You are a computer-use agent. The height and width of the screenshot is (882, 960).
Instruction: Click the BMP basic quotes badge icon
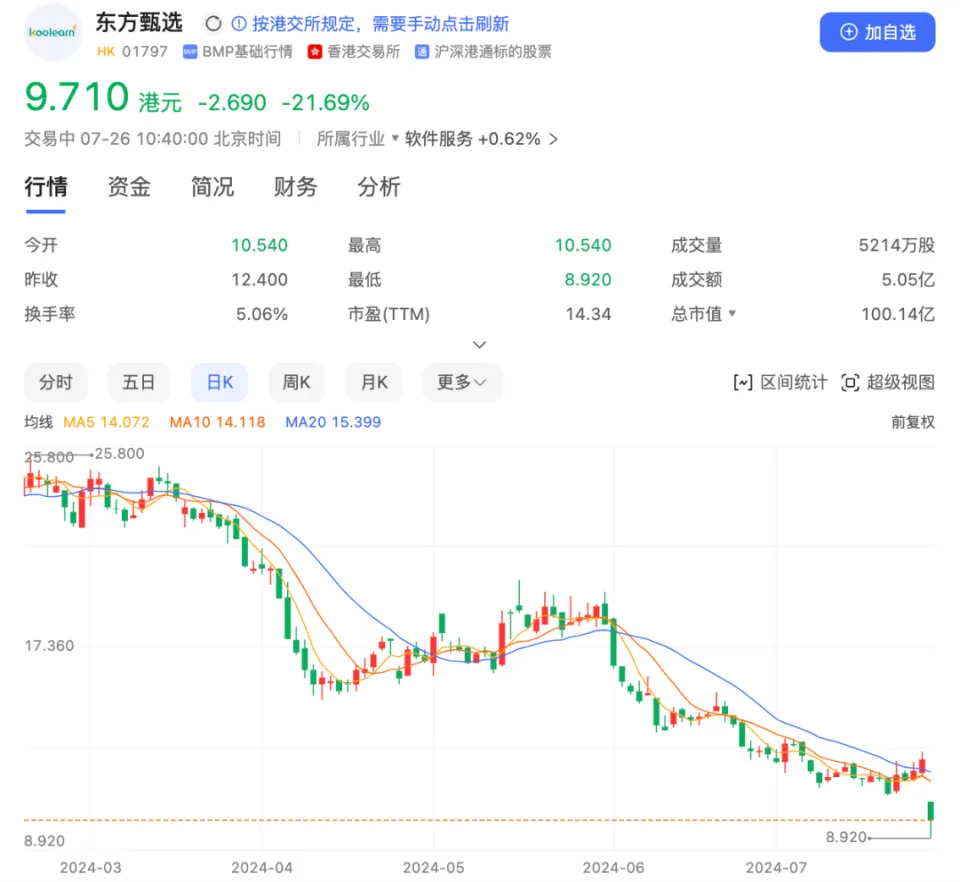[x=189, y=52]
